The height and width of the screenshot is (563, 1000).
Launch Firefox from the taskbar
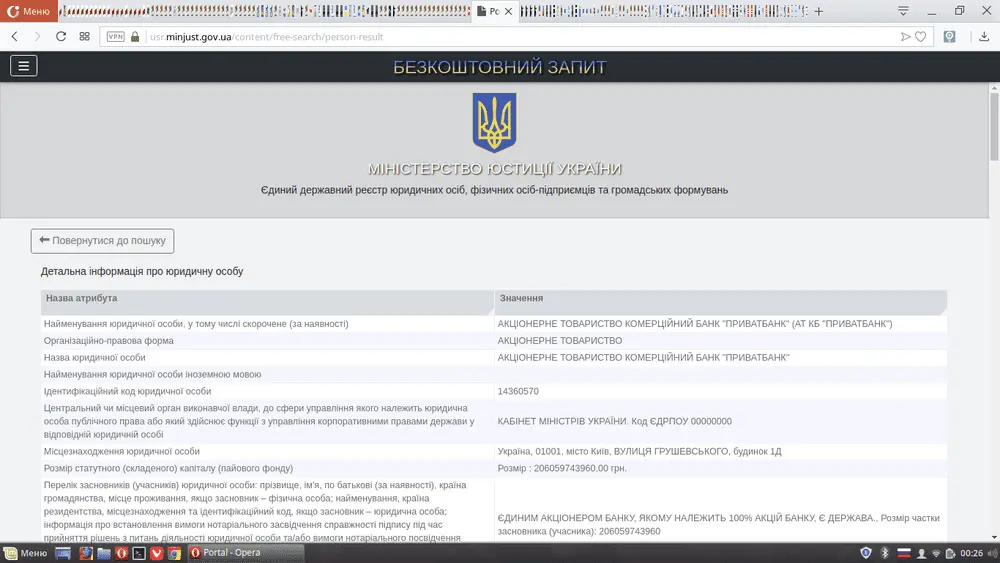pyautogui.click(x=86, y=553)
